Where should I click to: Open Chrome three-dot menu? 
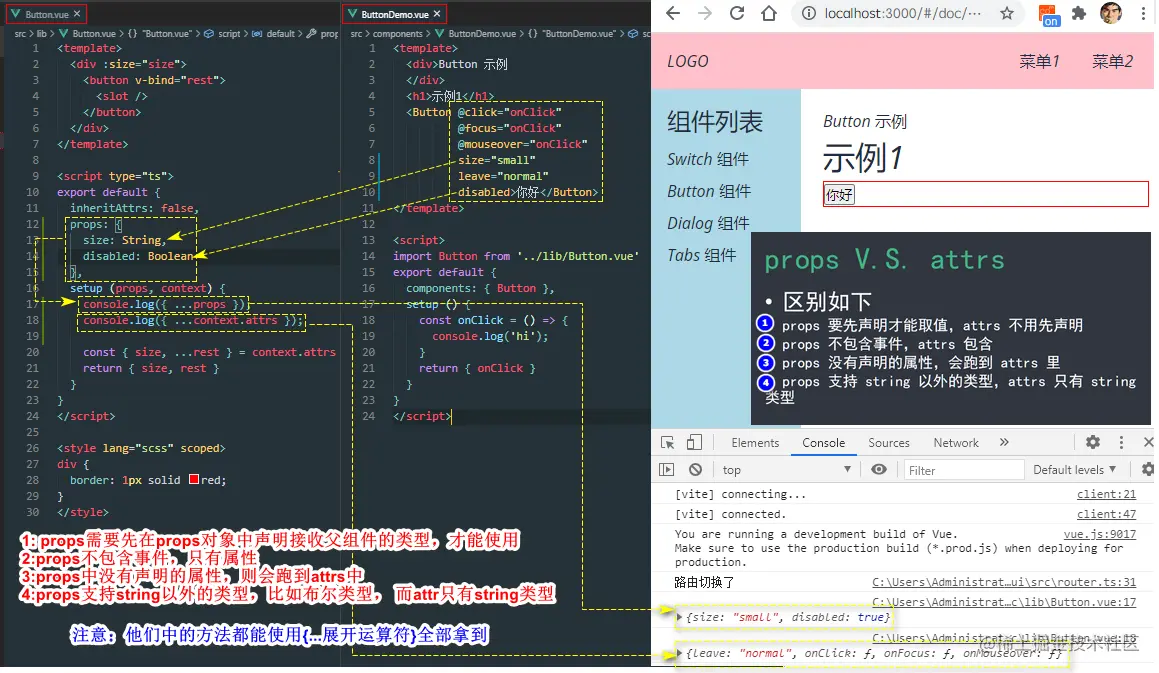1143,13
